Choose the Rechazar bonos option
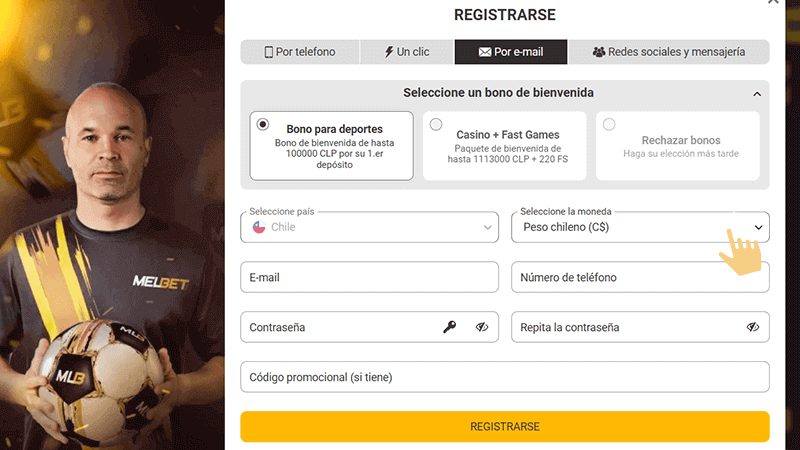Viewport: 800px width, 450px height. pos(609,125)
